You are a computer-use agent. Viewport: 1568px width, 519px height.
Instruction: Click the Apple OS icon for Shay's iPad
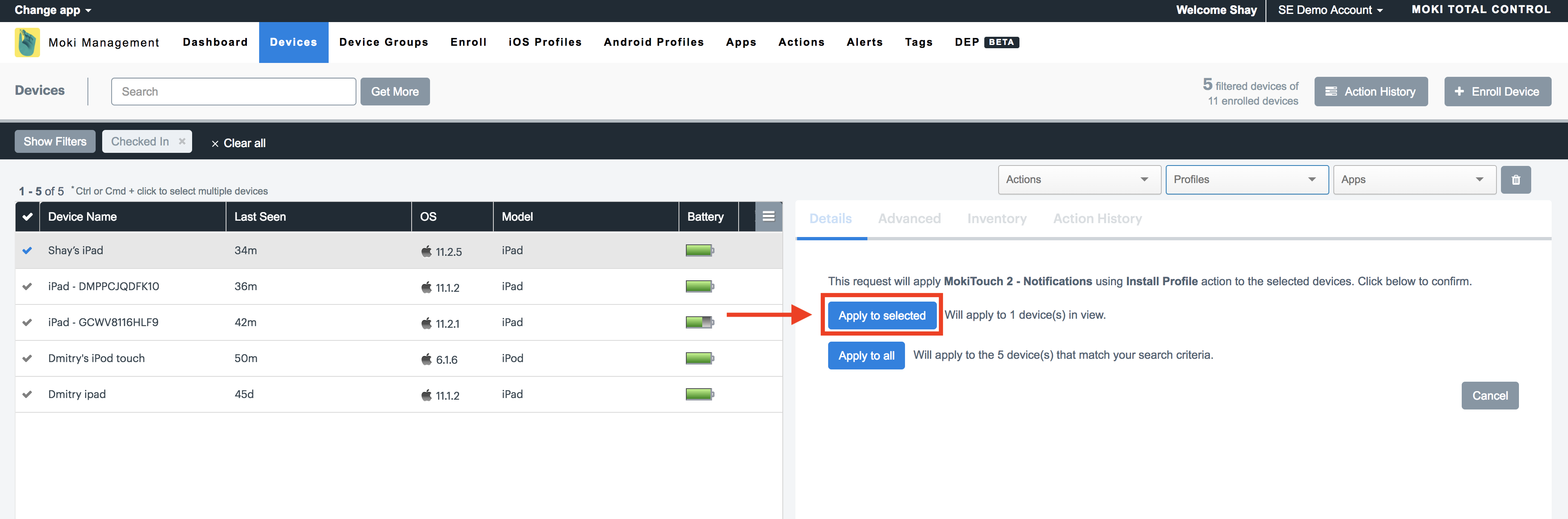pyautogui.click(x=426, y=251)
